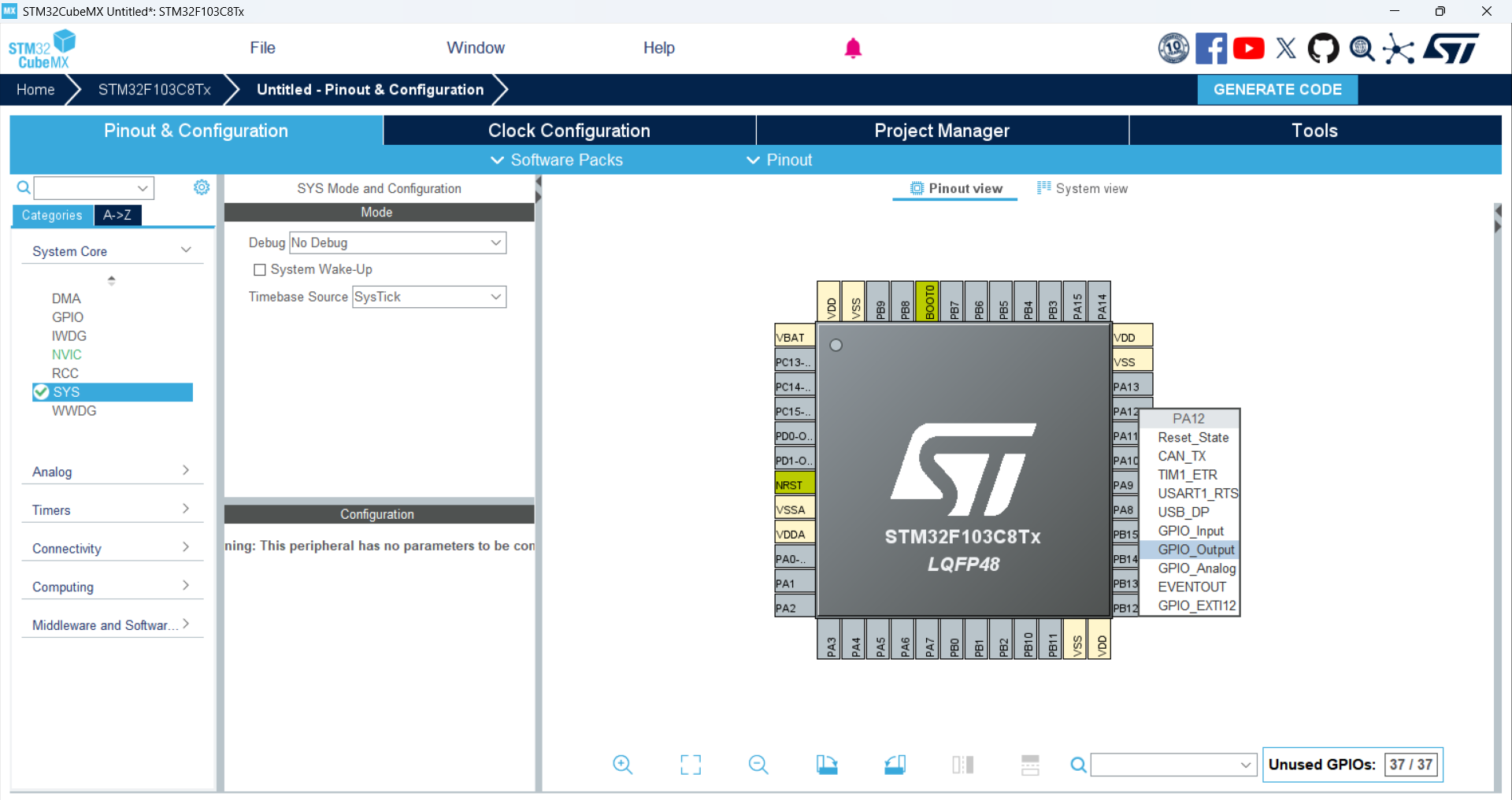Click the NRST pin on chip

pyautogui.click(x=795, y=484)
